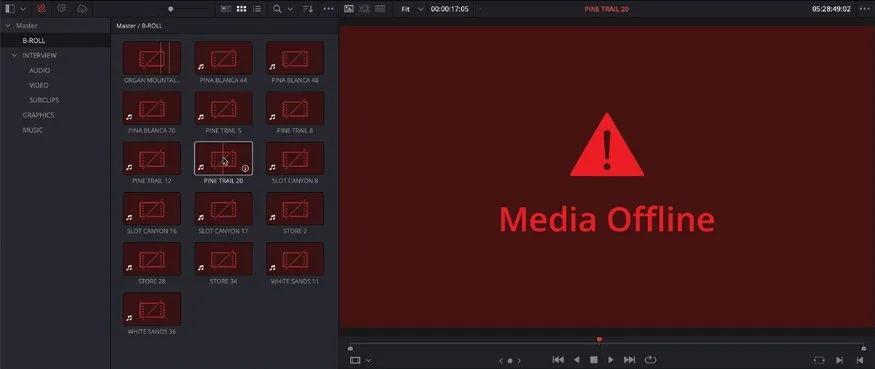Open the VIDEO sub-bin
Image resolution: width=875 pixels, height=369 pixels.
tap(39, 85)
